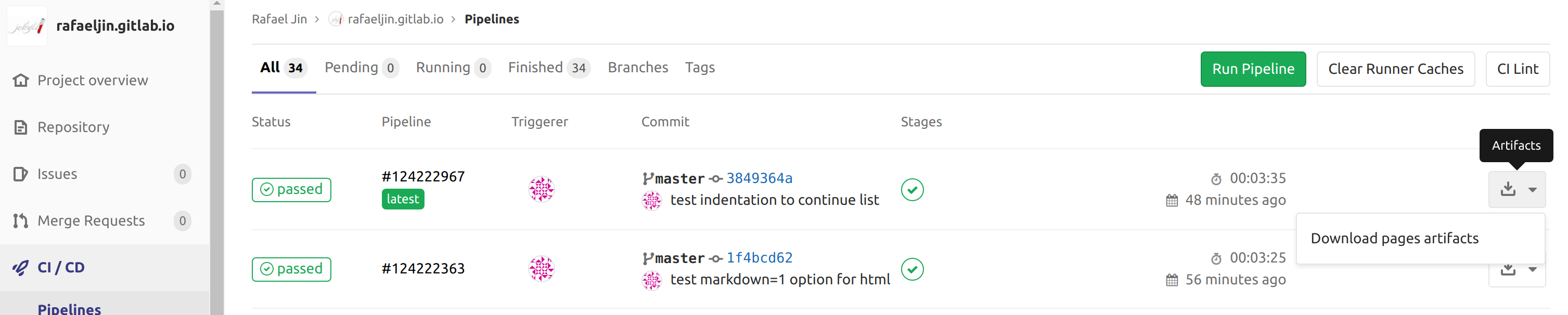The height and width of the screenshot is (315, 1568).
Task: Go to Issues in the sidebar
Action: pos(57,174)
